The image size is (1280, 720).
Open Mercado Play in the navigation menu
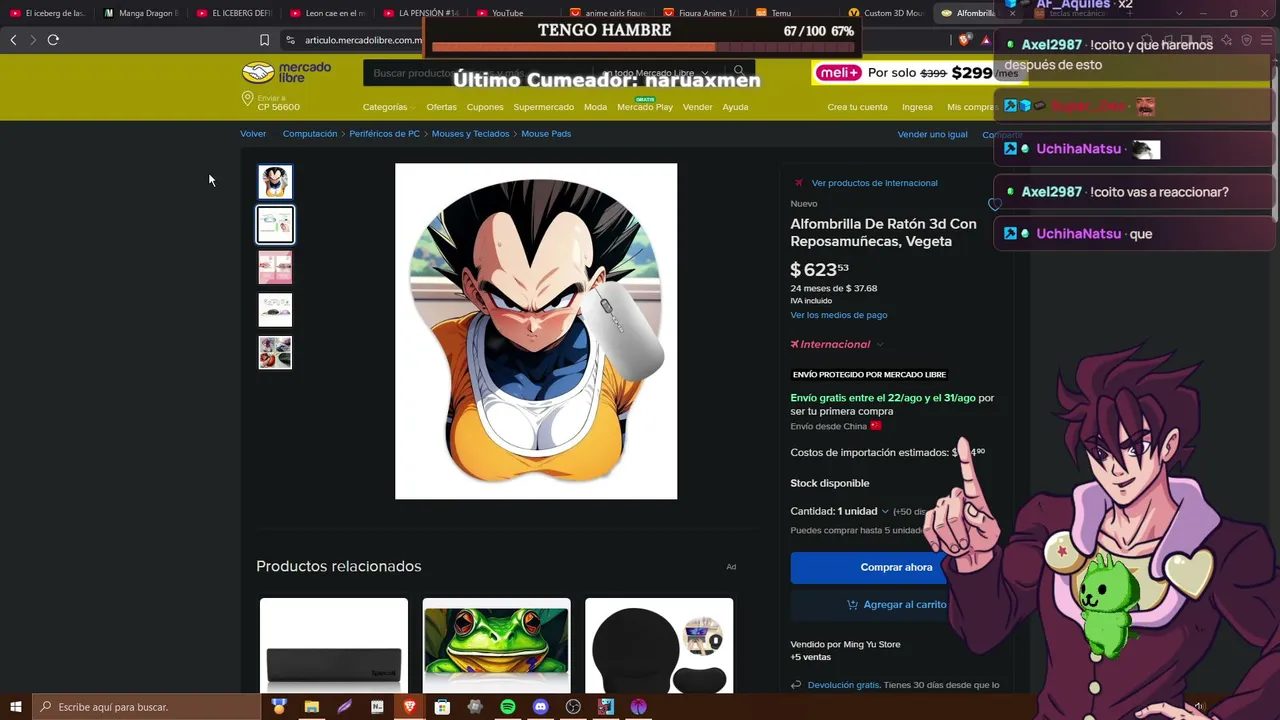point(645,107)
